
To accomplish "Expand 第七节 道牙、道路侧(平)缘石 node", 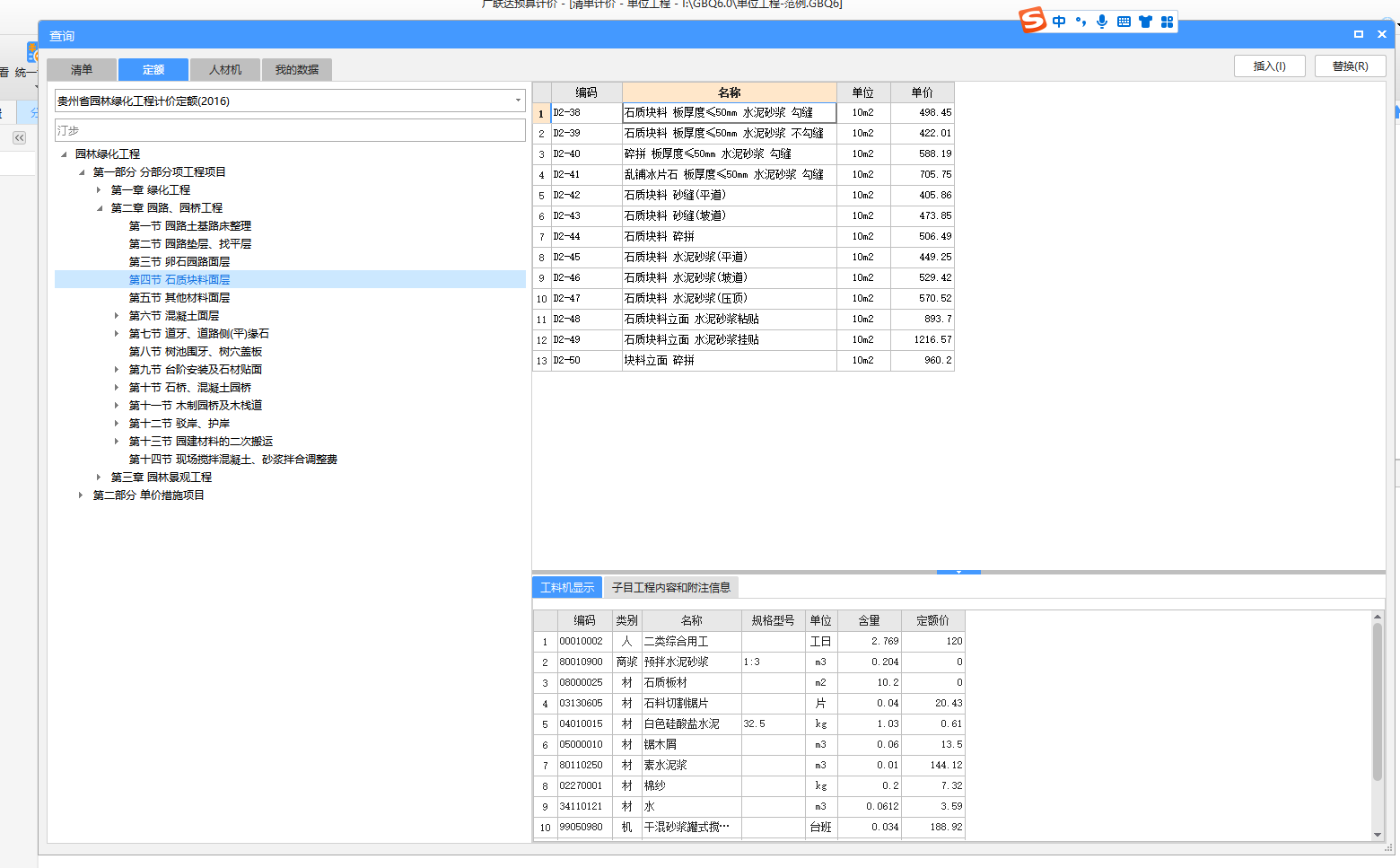I will [x=117, y=333].
